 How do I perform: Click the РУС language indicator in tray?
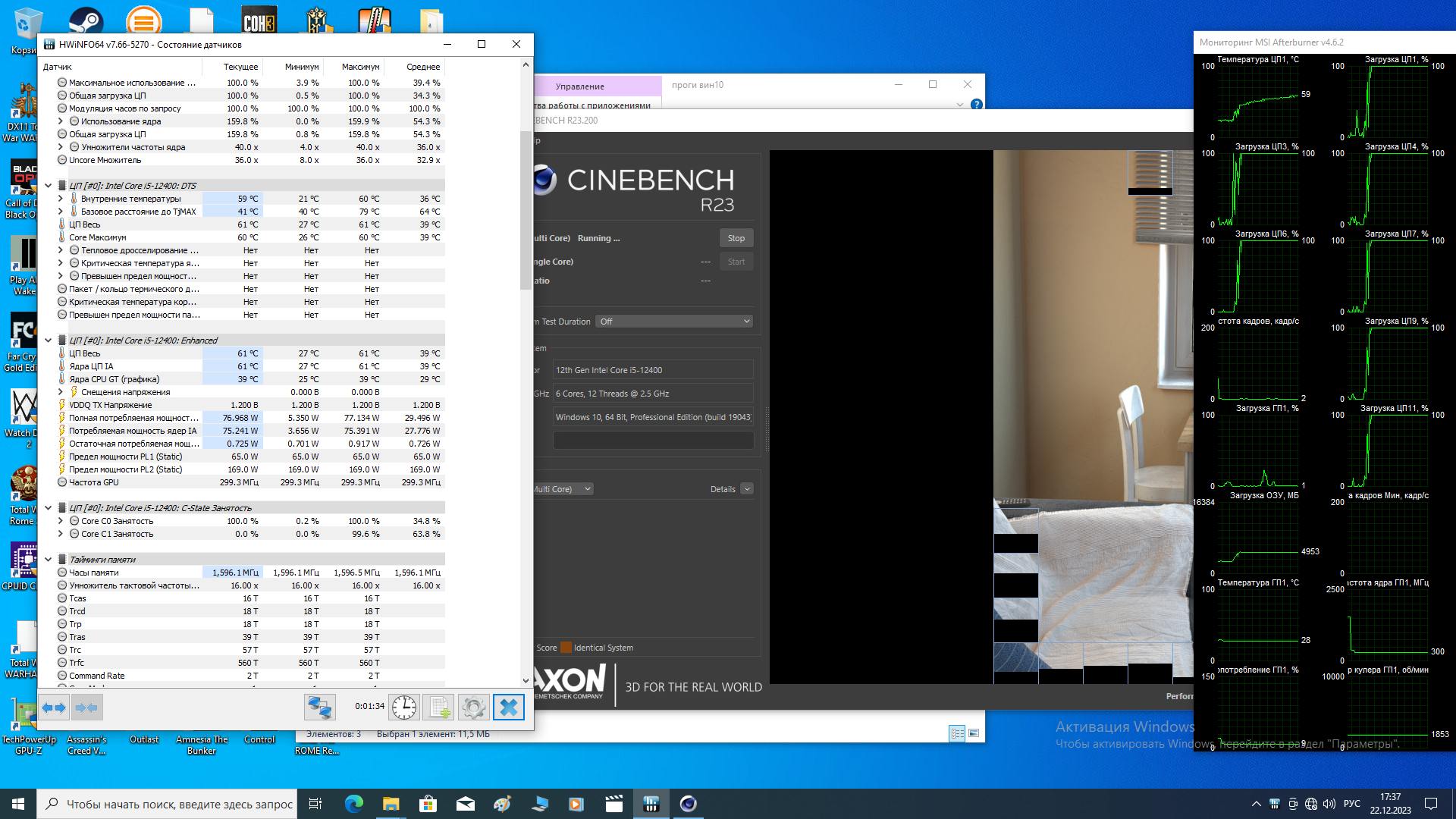[x=1351, y=804]
